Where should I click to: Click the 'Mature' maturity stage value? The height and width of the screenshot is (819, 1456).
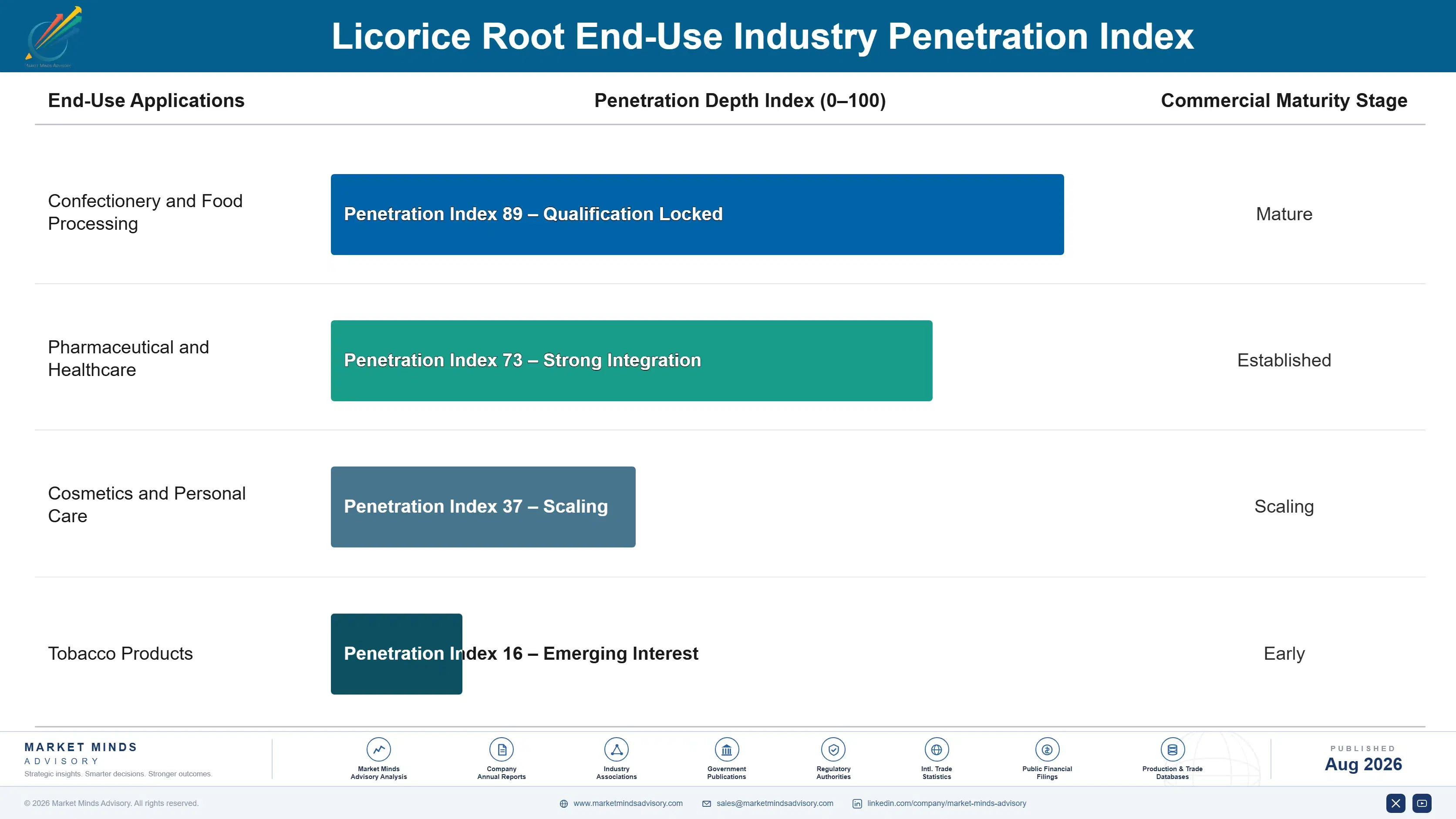(x=1284, y=214)
